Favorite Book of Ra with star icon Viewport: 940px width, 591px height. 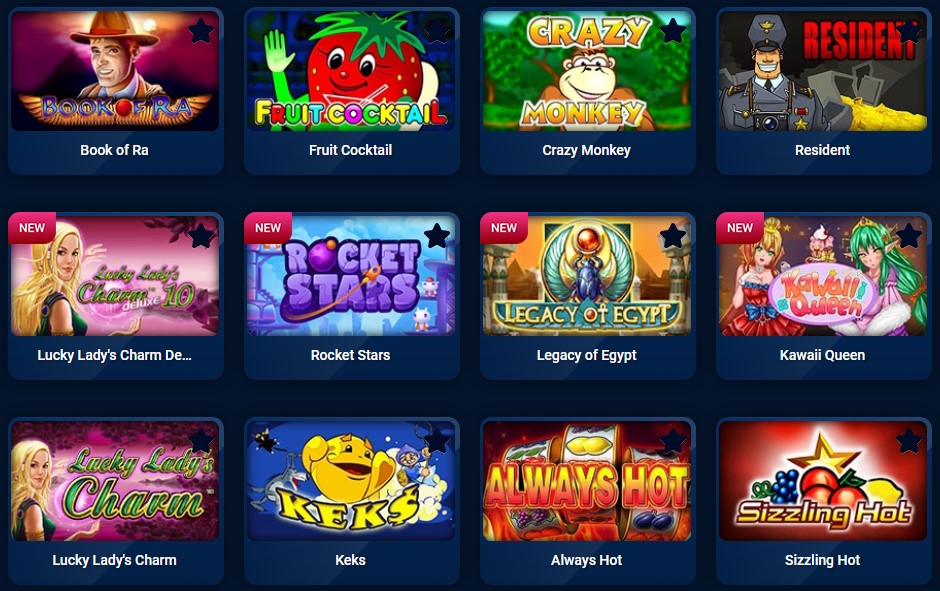pyautogui.click(x=201, y=31)
